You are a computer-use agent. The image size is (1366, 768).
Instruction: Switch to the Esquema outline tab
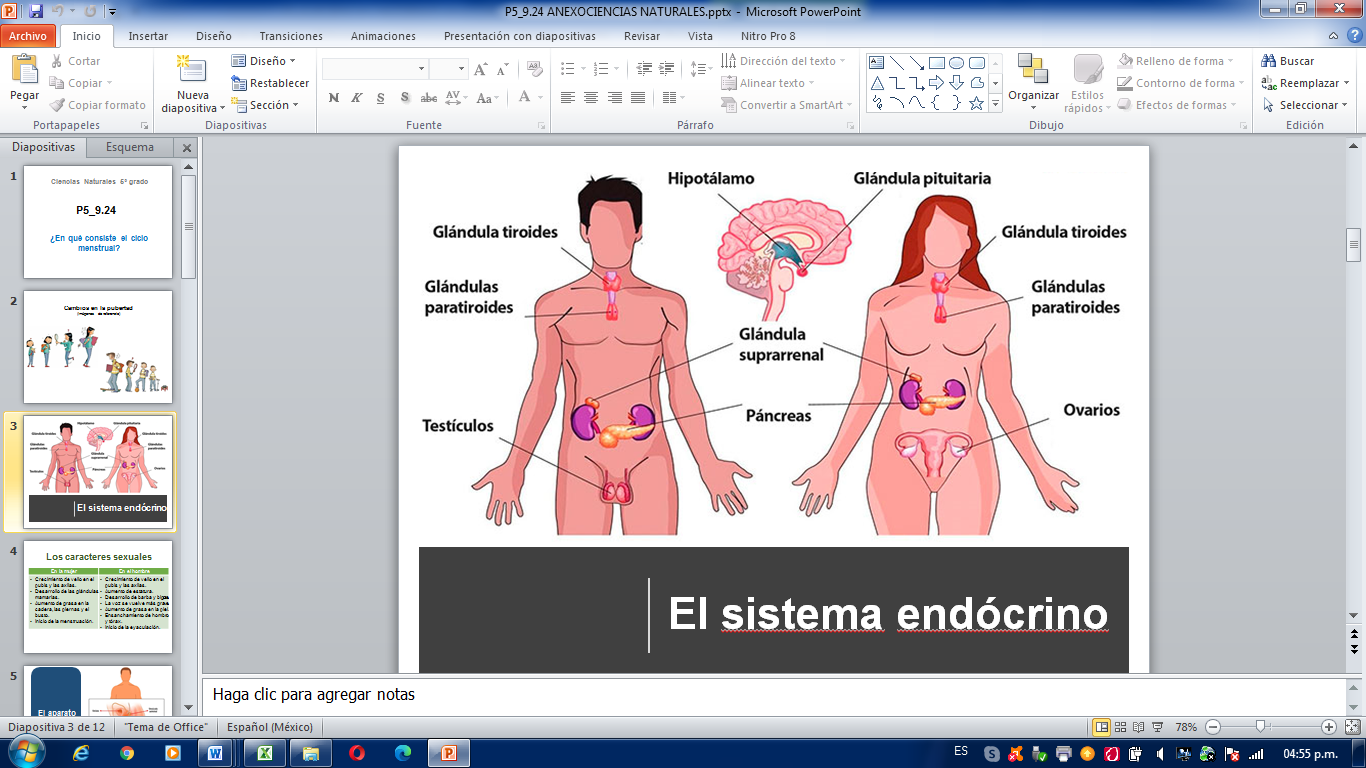tap(130, 147)
